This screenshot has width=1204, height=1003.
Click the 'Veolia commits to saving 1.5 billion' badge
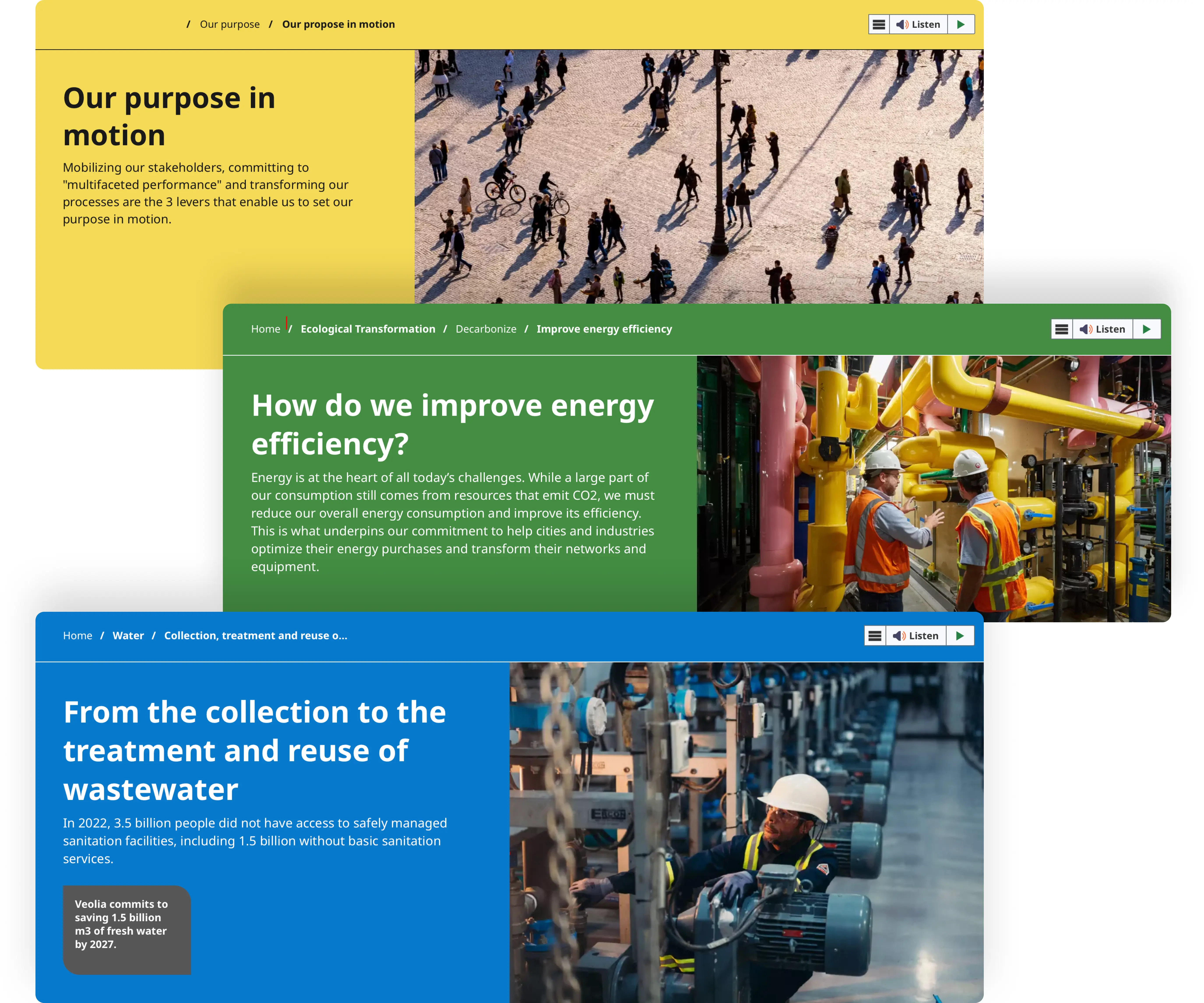pyautogui.click(x=127, y=930)
